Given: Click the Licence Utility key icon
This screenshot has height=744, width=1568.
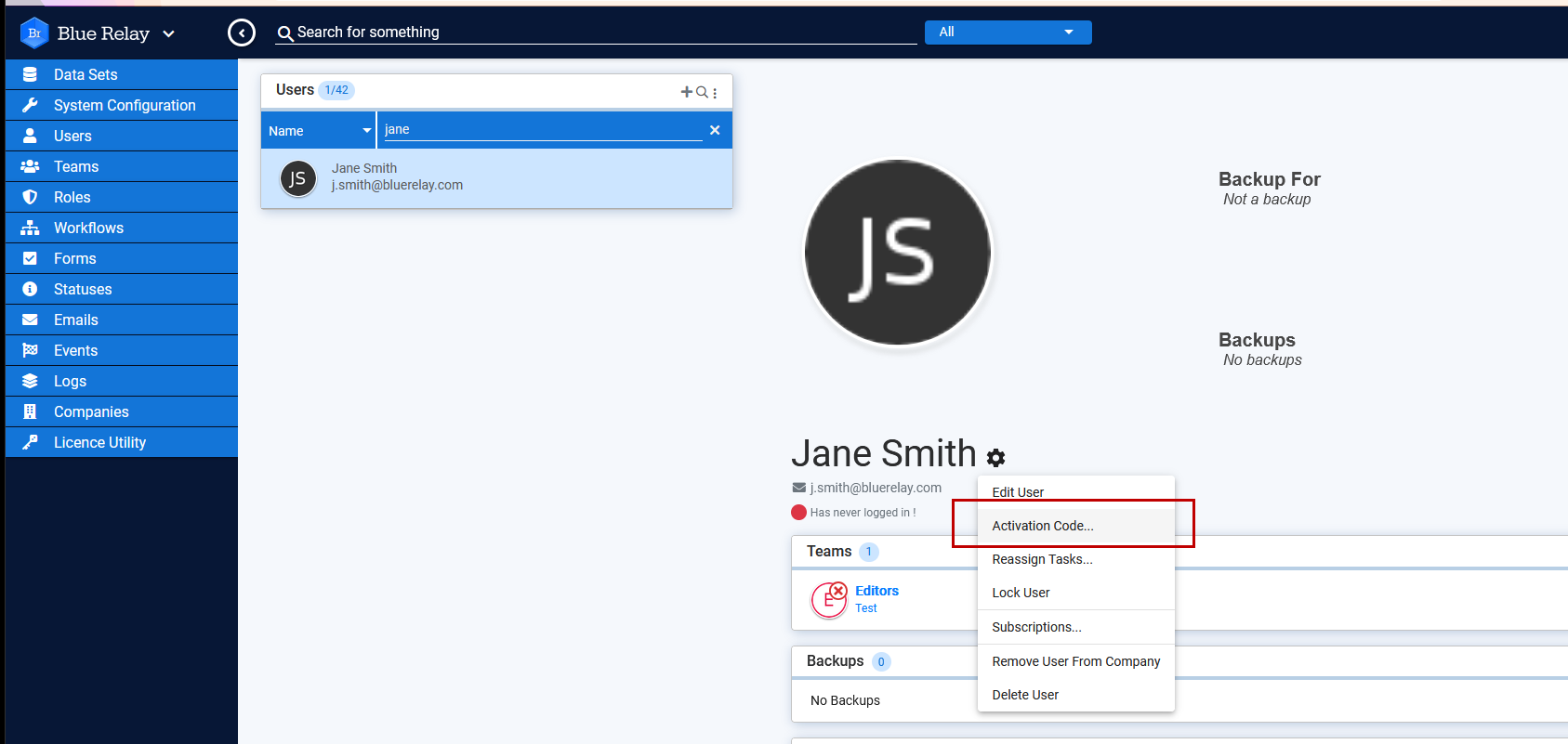Looking at the screenshot, I should point(30,442).
